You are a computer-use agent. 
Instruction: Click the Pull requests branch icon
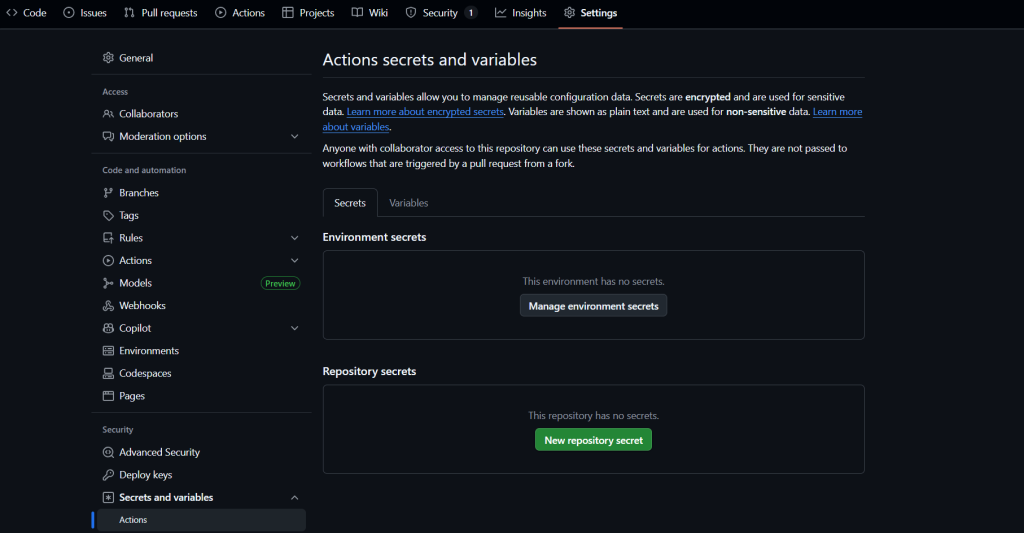pyautogui.click(x=129, y=12)
